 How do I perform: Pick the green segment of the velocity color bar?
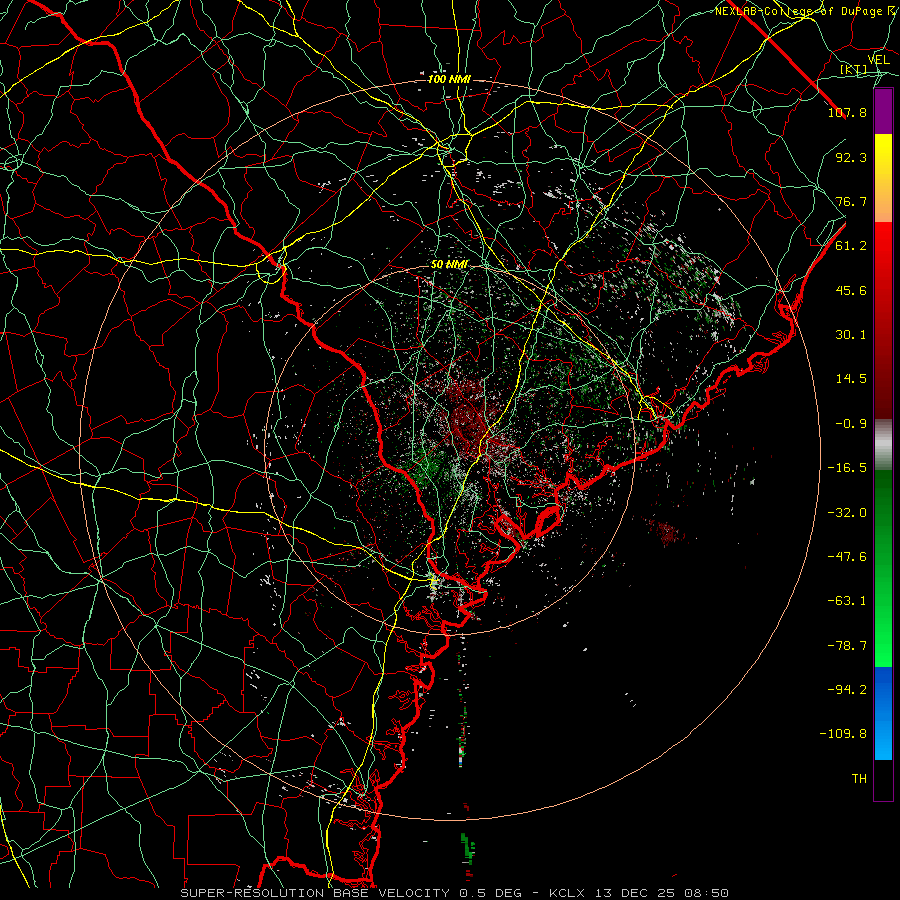(883, 568)
